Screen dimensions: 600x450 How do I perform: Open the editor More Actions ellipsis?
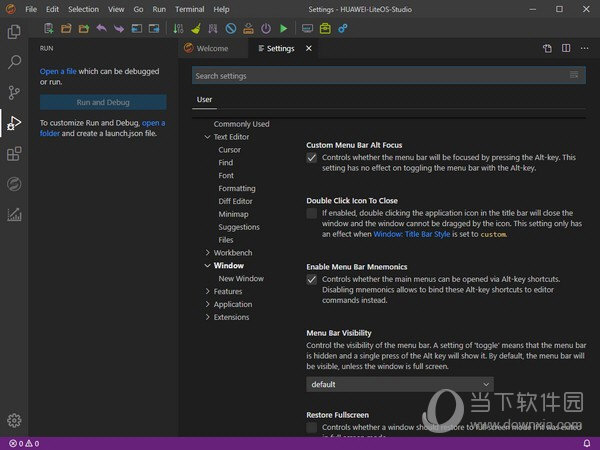pyautogui.click(x=584, y=48)
